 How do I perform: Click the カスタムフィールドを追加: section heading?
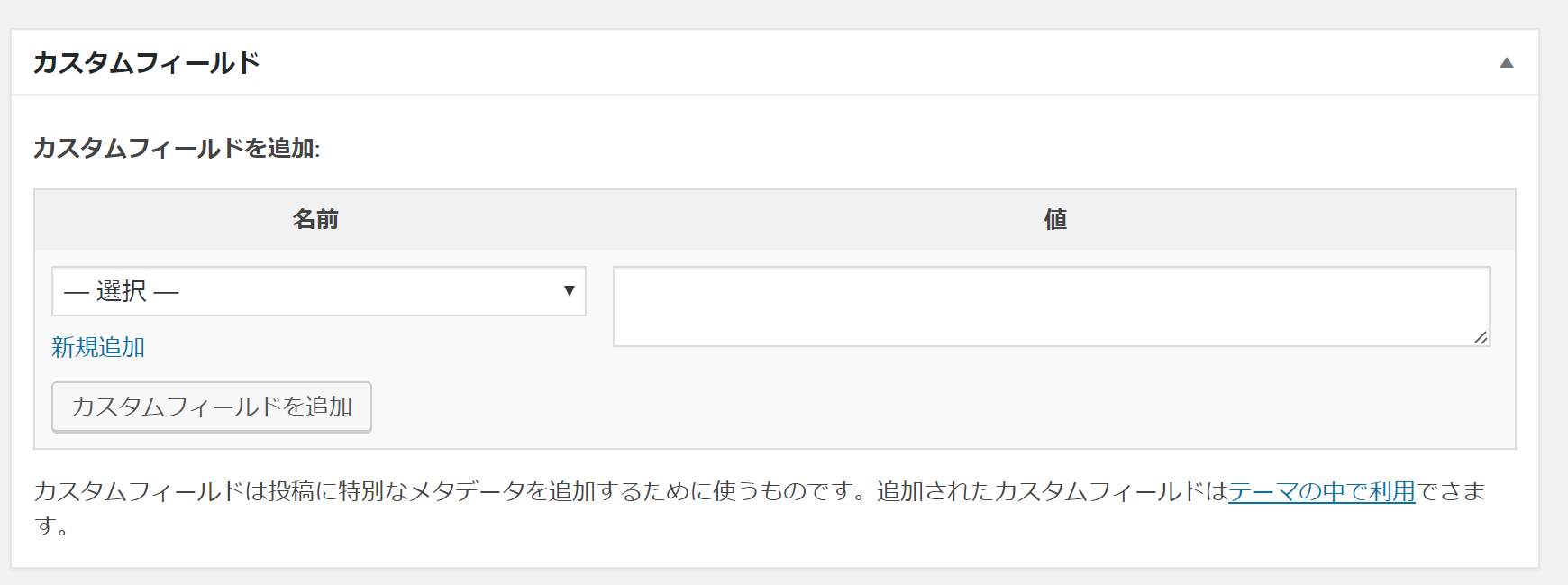click(177, 148)
